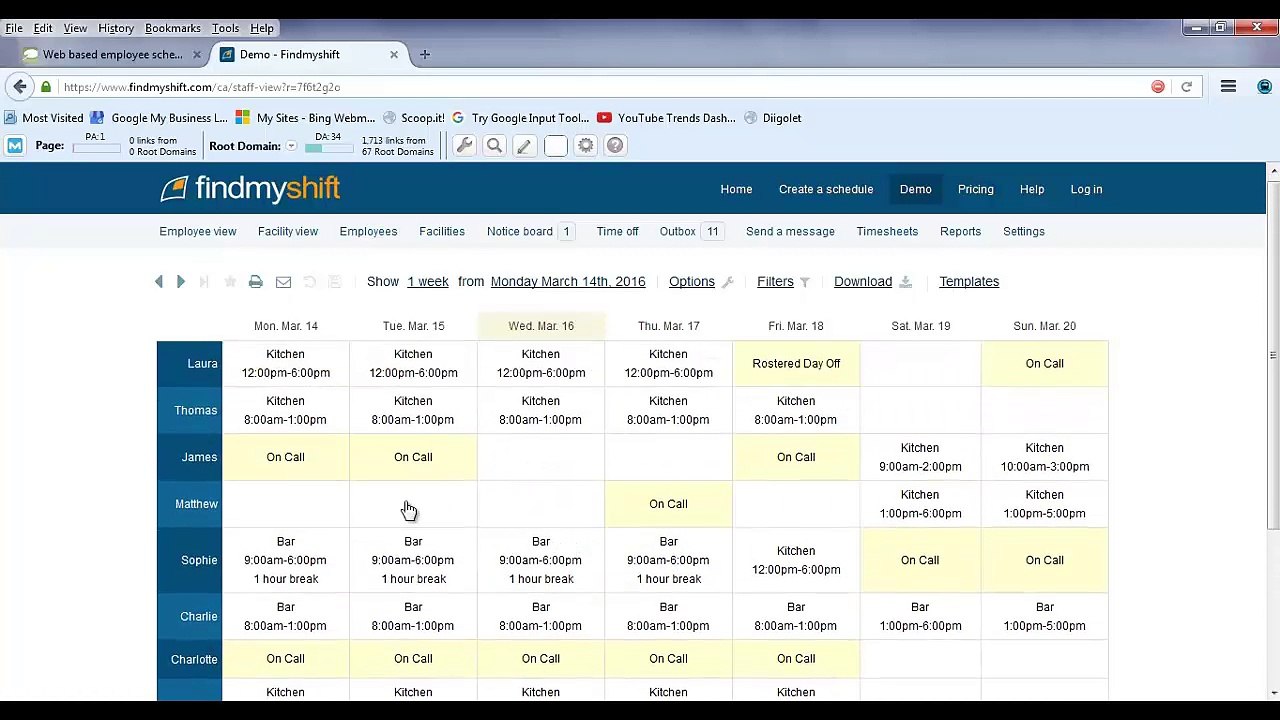Open the Outbox with 11 items
1280x720 pixels.
(690, 231)
